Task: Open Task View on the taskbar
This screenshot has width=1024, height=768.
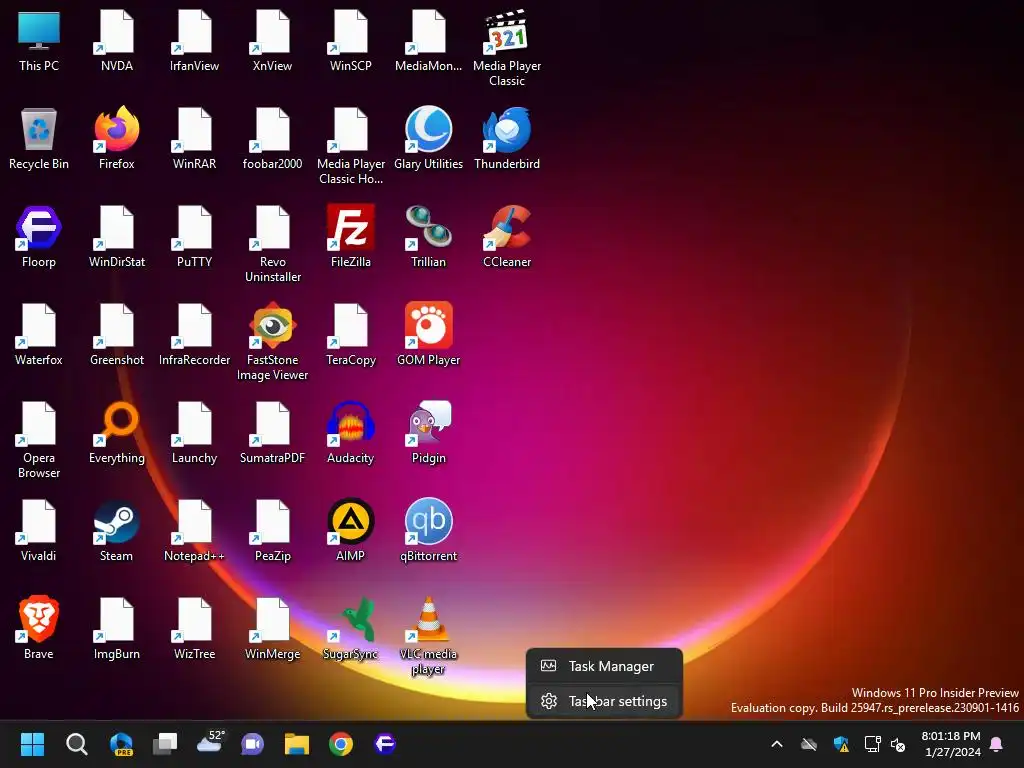Action: (x=165, y=744)
